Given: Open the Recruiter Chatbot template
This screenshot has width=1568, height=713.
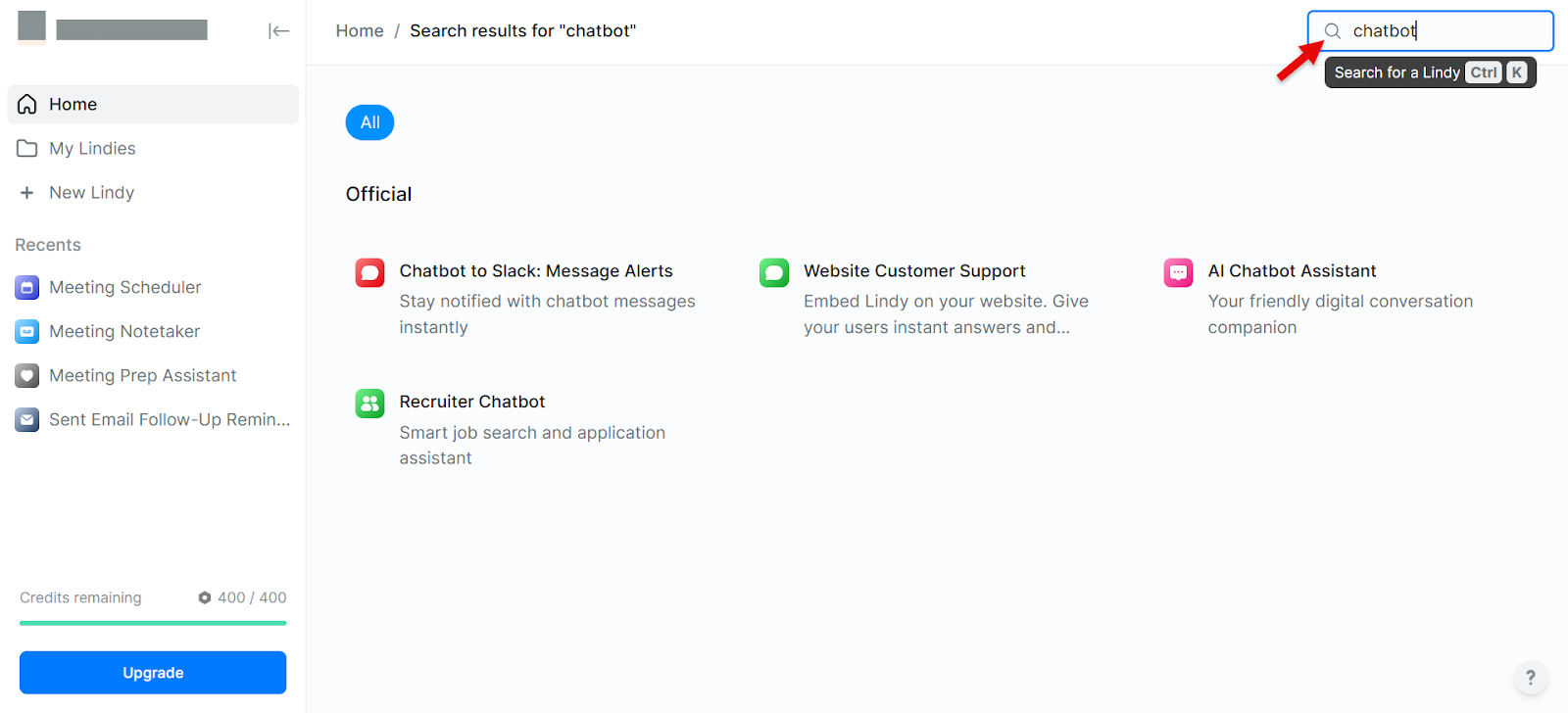Looking at the screenshot, I should [x=471, y=402].
